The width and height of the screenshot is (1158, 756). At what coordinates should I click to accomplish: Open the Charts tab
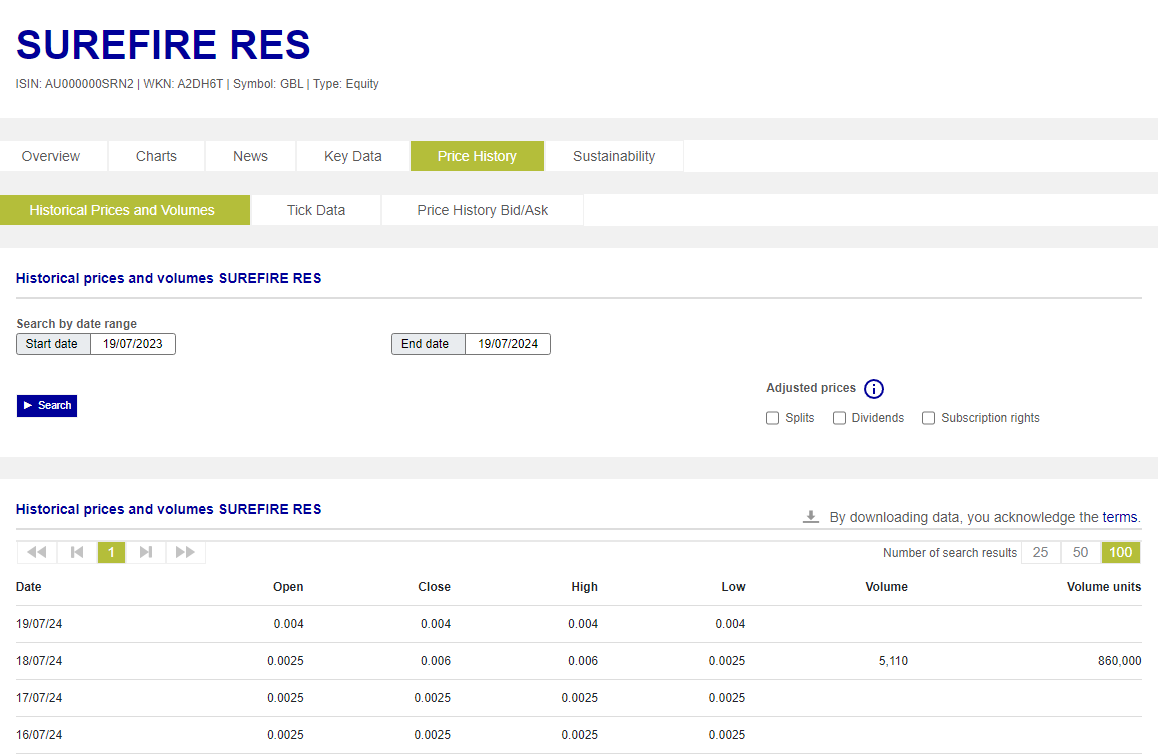pos(157,156)
